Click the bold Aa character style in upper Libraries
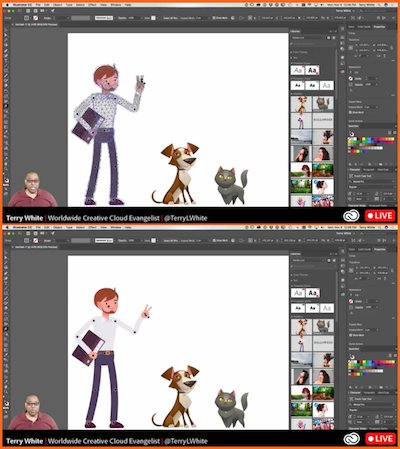The image size is (400, 449). 312,70
